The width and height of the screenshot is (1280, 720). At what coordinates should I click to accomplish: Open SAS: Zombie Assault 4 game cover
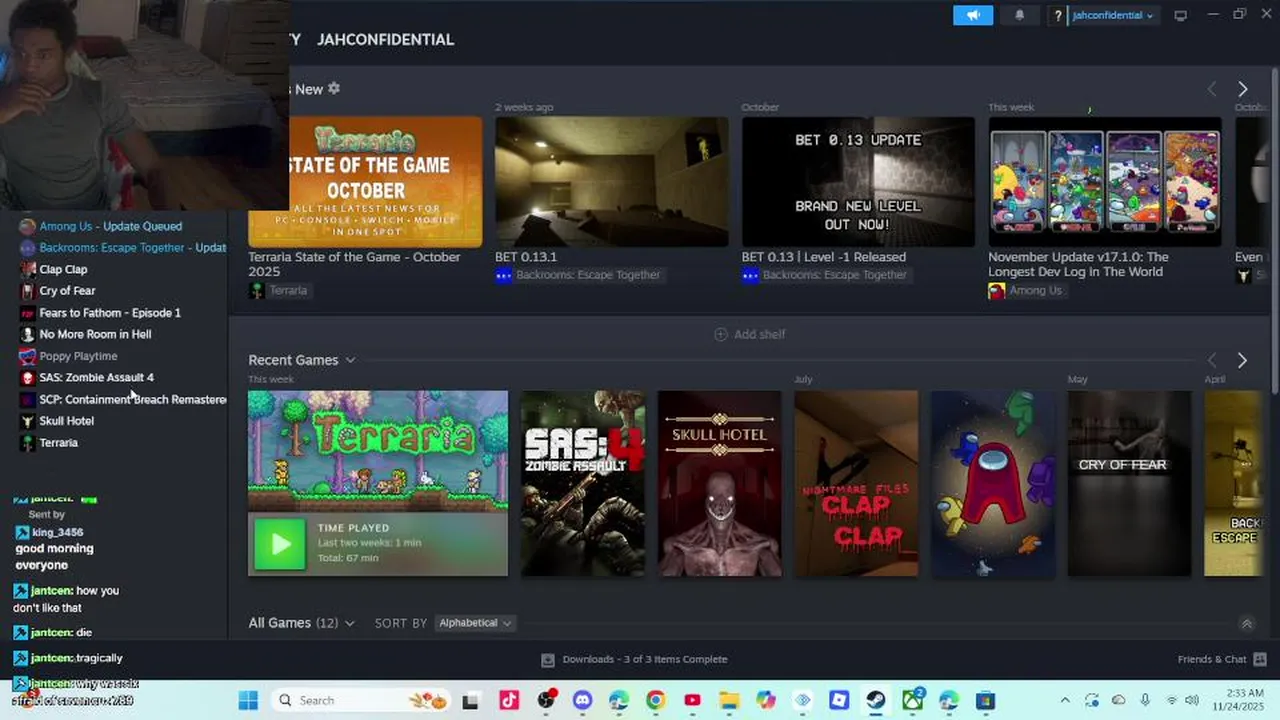[x=583, y=483]
